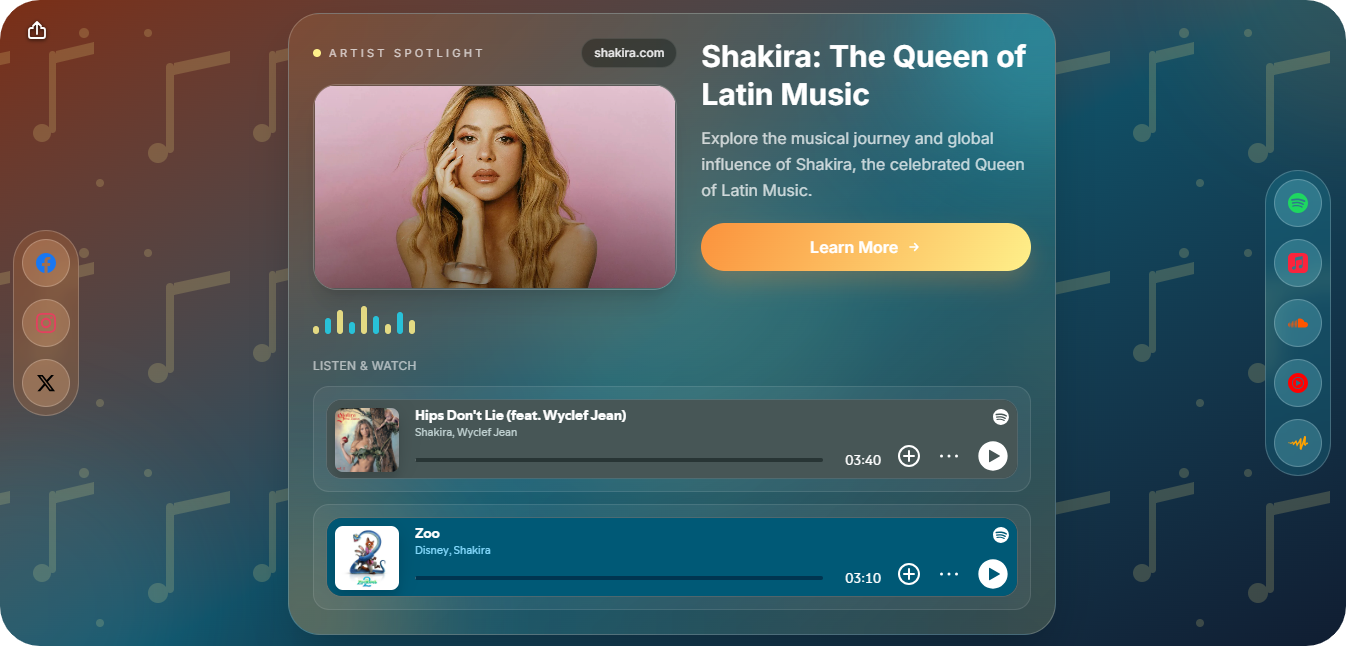
Task: Play the Zoo track
Action: click(x=992, y=574)
